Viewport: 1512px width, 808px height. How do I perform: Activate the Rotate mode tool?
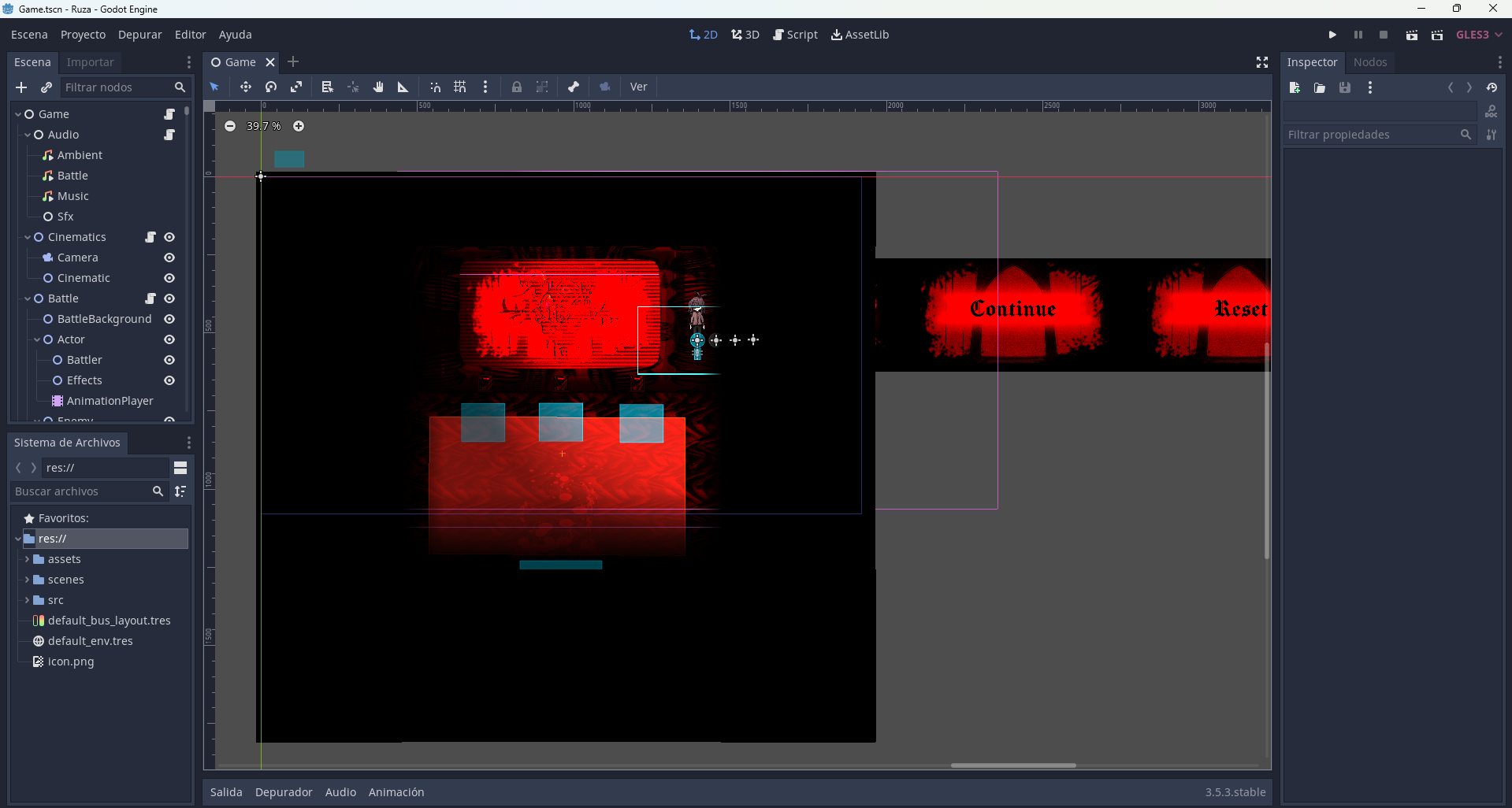tap(271, 87)
